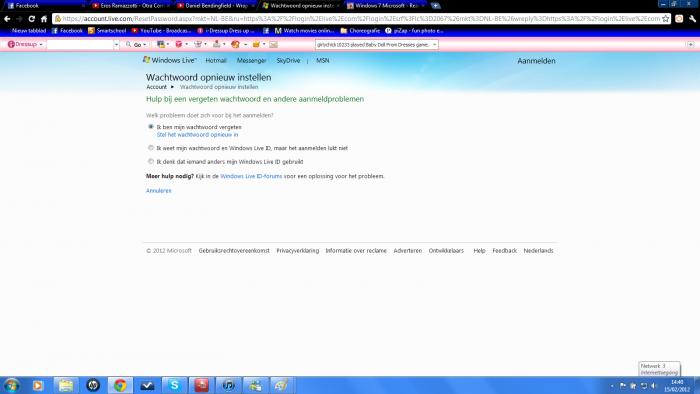Click the Annuleren link
Image resolution: width=700 pixels, height=394 pixels.
[x=158, y=191]
